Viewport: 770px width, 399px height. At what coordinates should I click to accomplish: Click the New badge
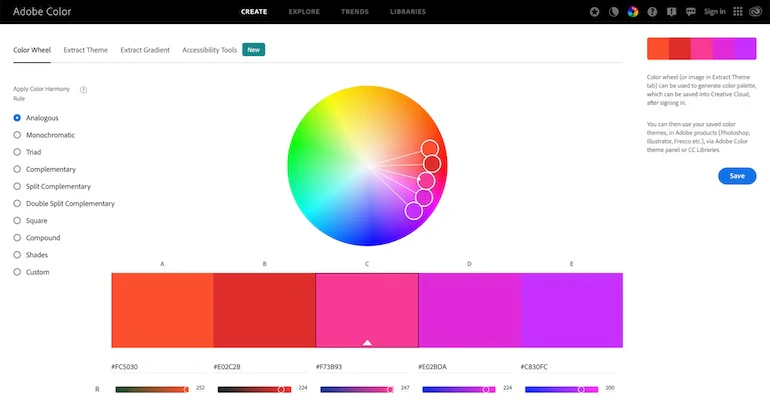[x=253, y=50]
